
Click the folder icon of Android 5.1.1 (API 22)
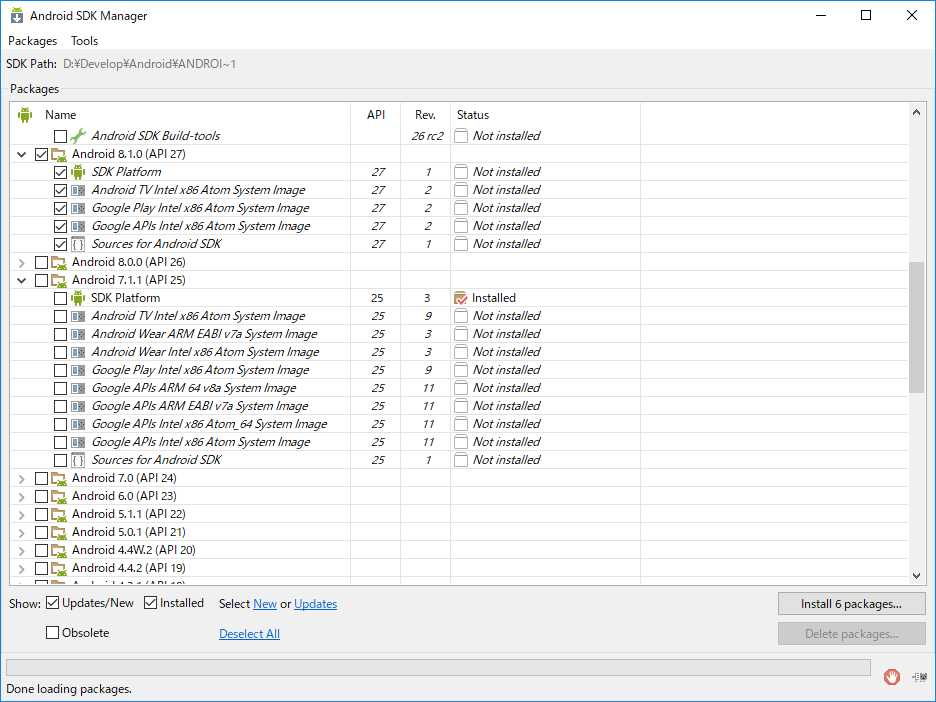[x=58, y=515]
